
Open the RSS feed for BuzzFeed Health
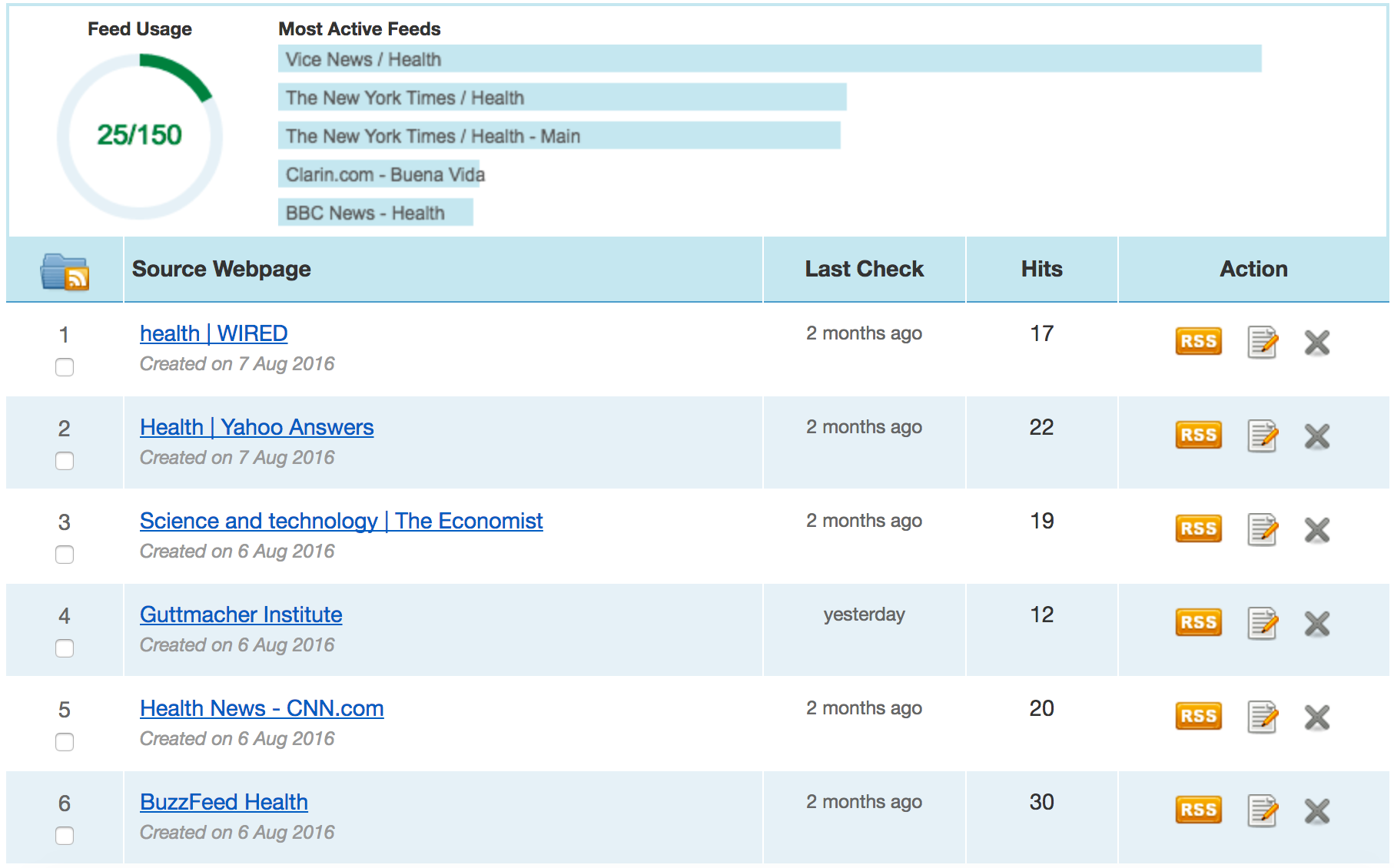(1198, 810)
